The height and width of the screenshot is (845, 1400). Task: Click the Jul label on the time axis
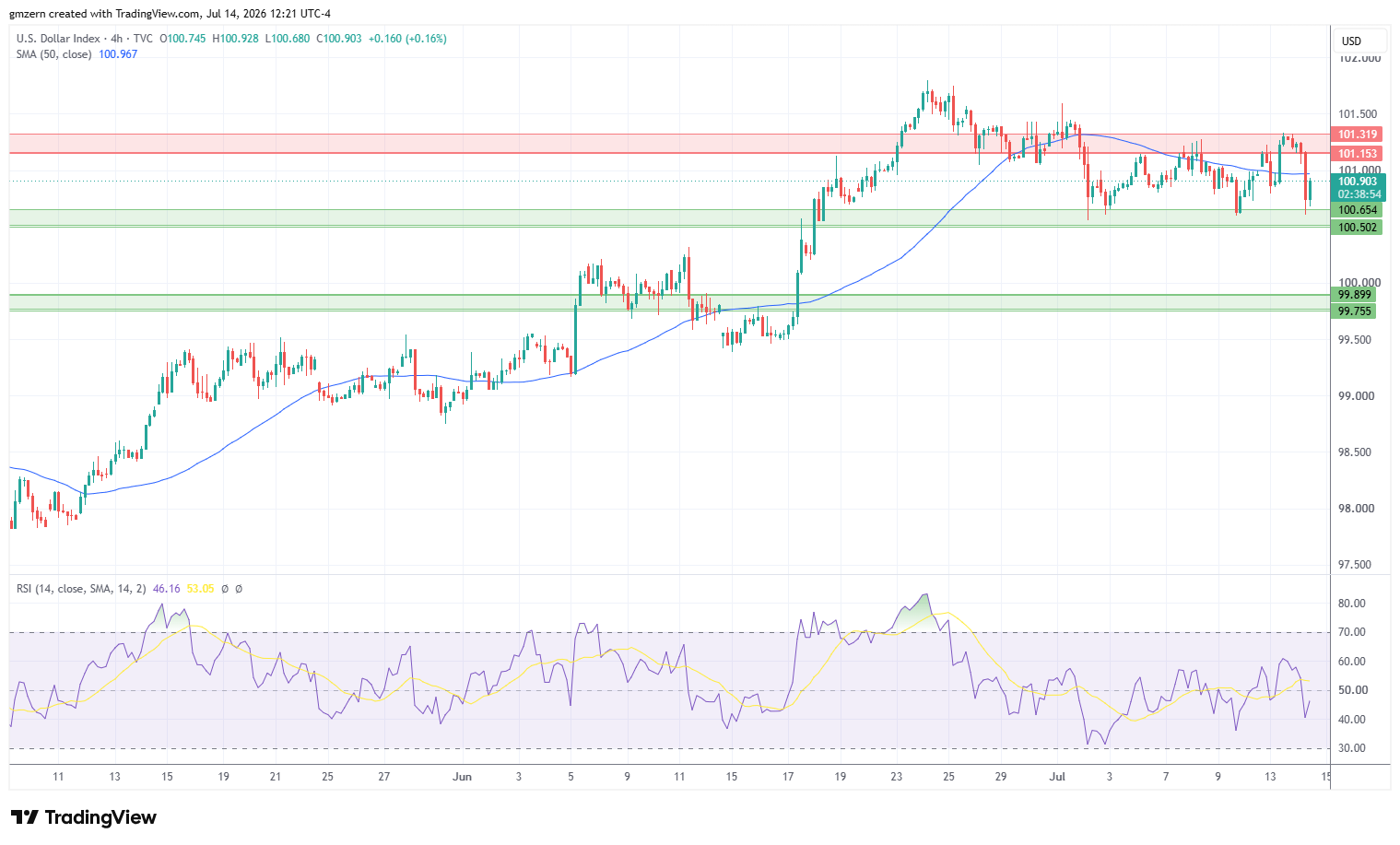coord(1057,777)
